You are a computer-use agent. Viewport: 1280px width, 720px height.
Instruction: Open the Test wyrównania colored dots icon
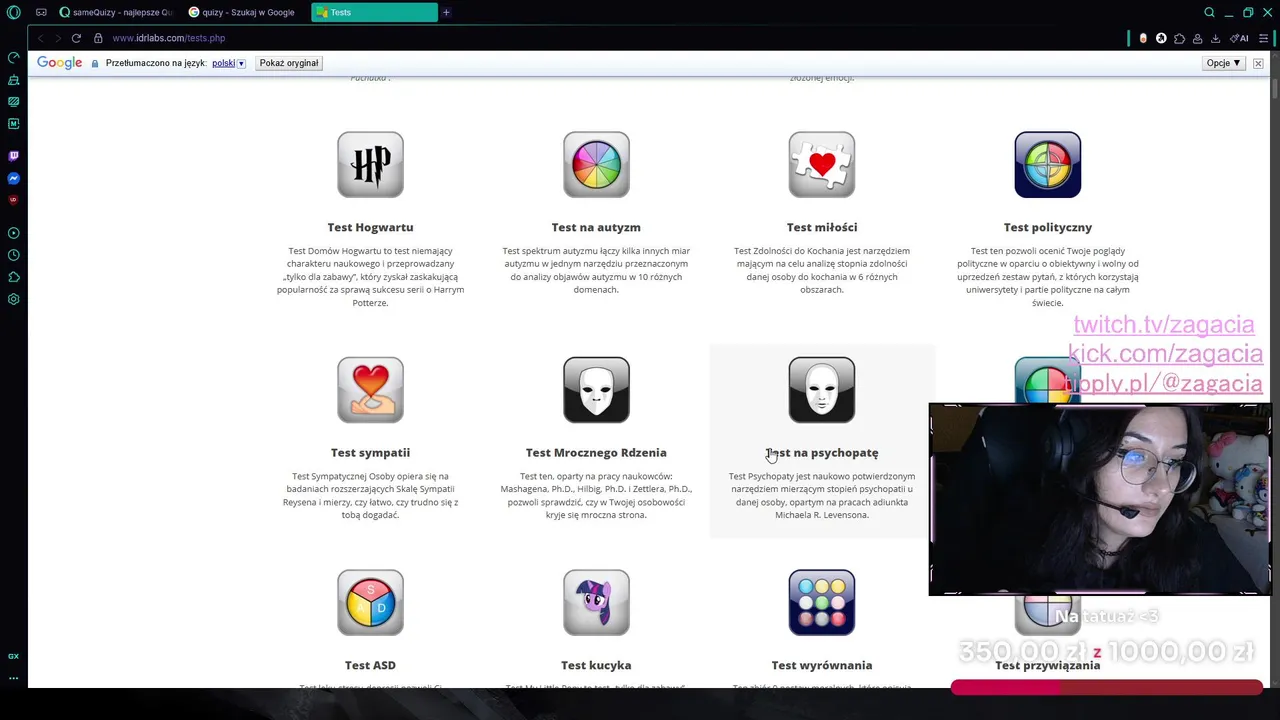pyautogui.click(x=822, y=602)
